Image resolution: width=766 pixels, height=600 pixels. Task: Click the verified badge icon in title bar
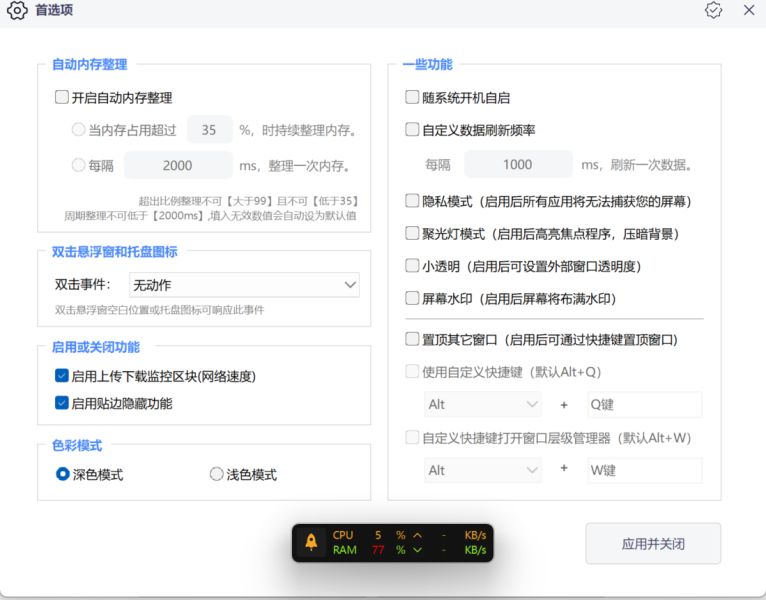click(x=713, y=10)
